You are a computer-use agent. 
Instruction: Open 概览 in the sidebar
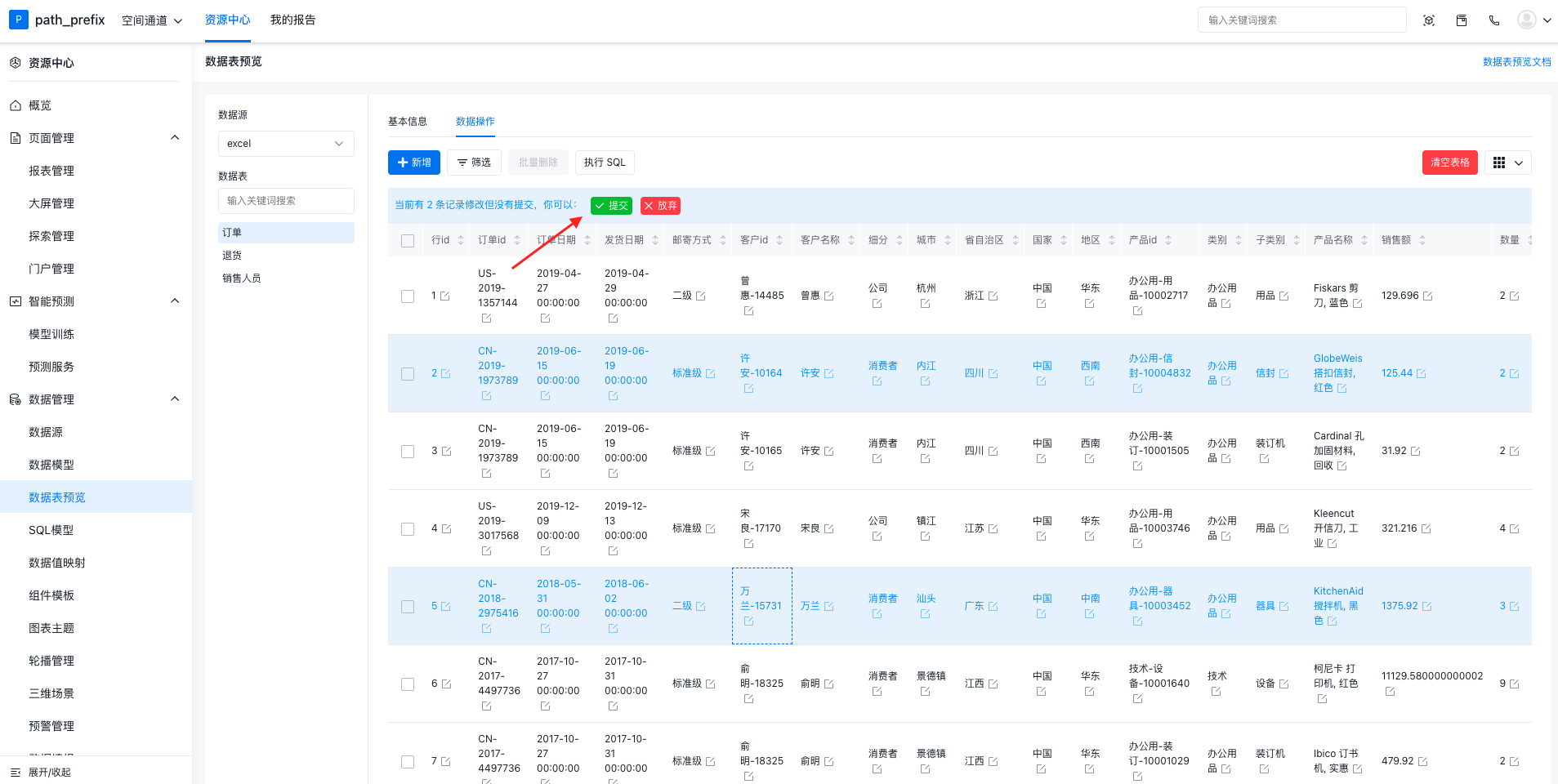coord(40,105)
